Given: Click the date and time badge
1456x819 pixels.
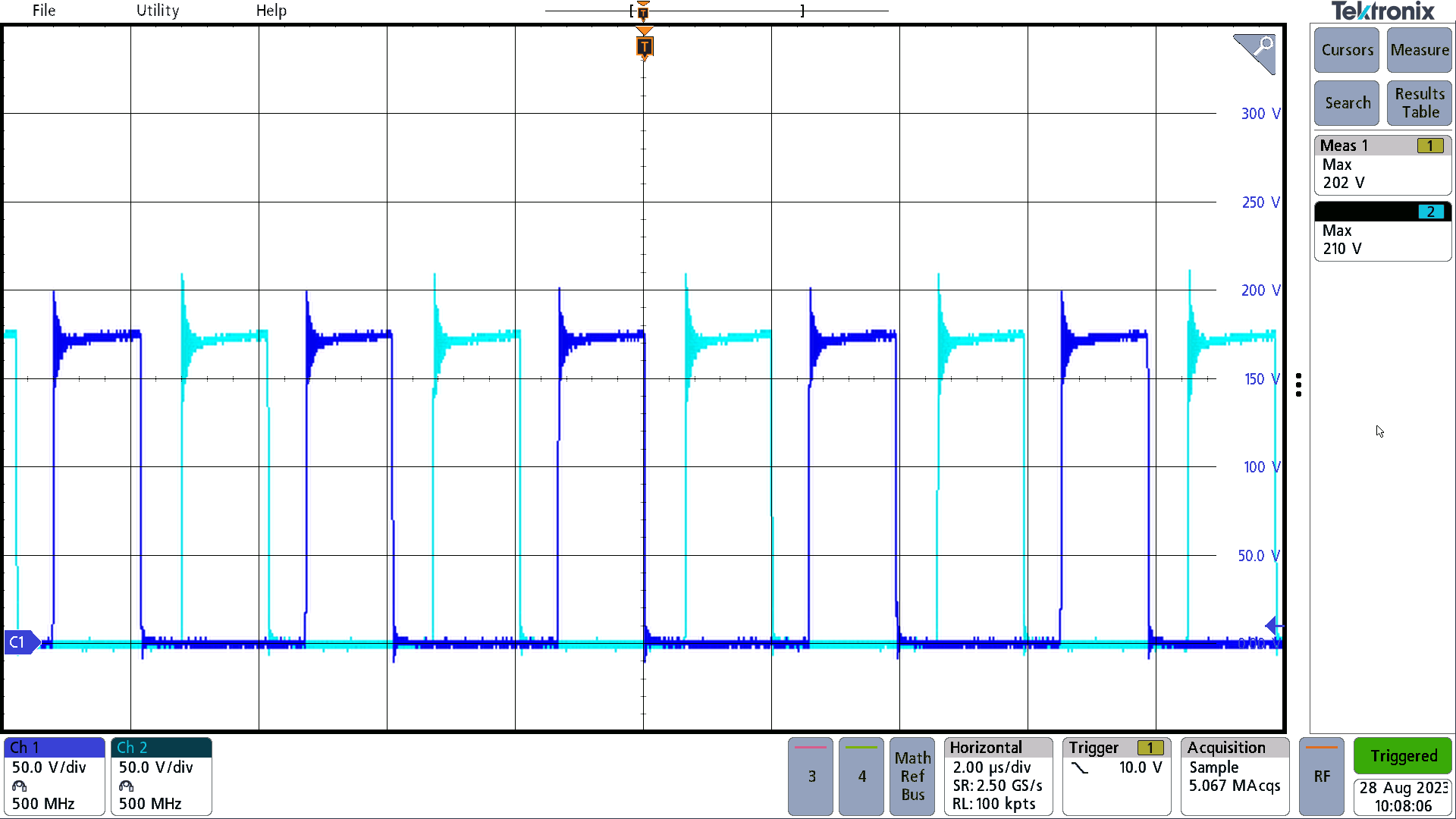Looking at the screenshot, I should 1403,797.
